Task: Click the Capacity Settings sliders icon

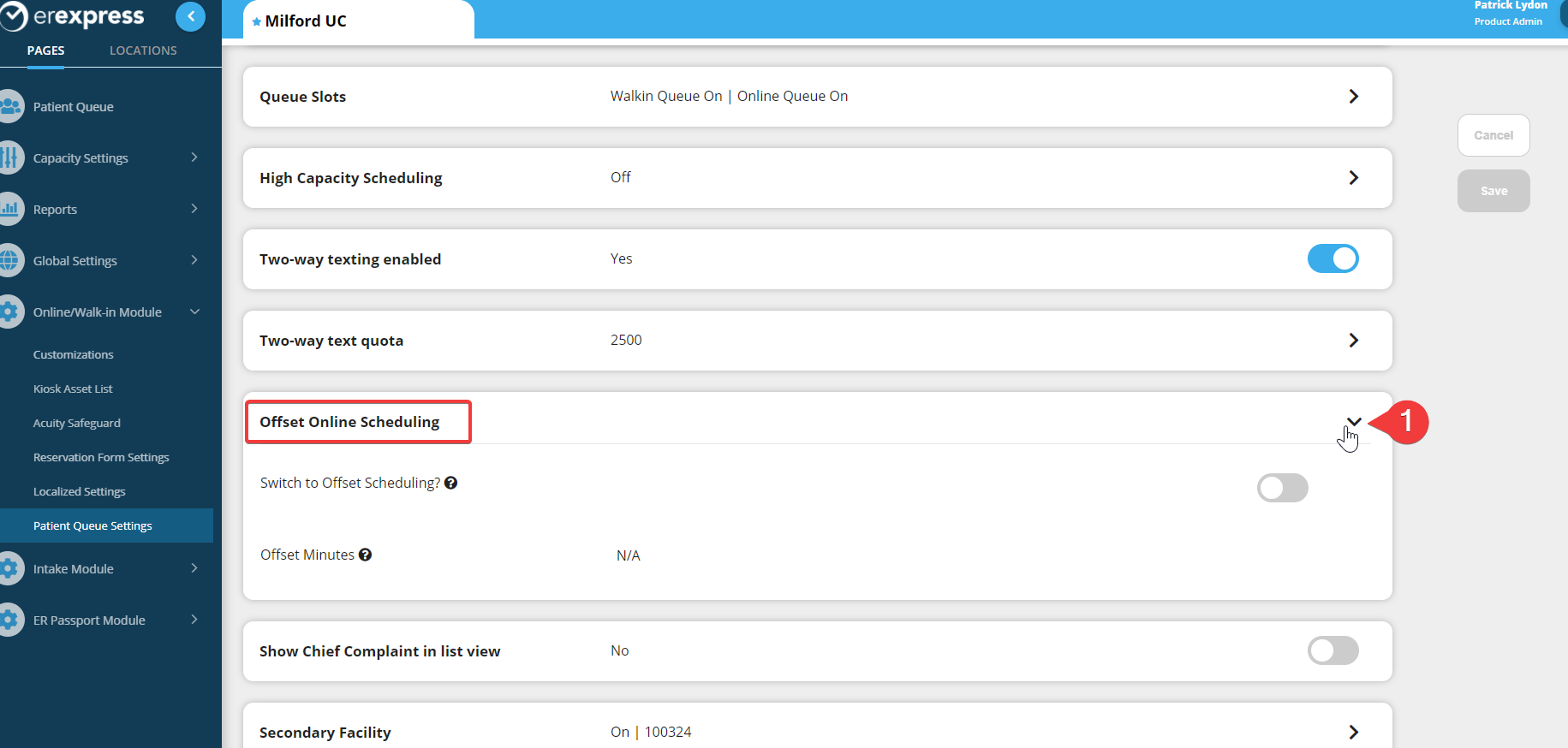Action: point(10,158)
